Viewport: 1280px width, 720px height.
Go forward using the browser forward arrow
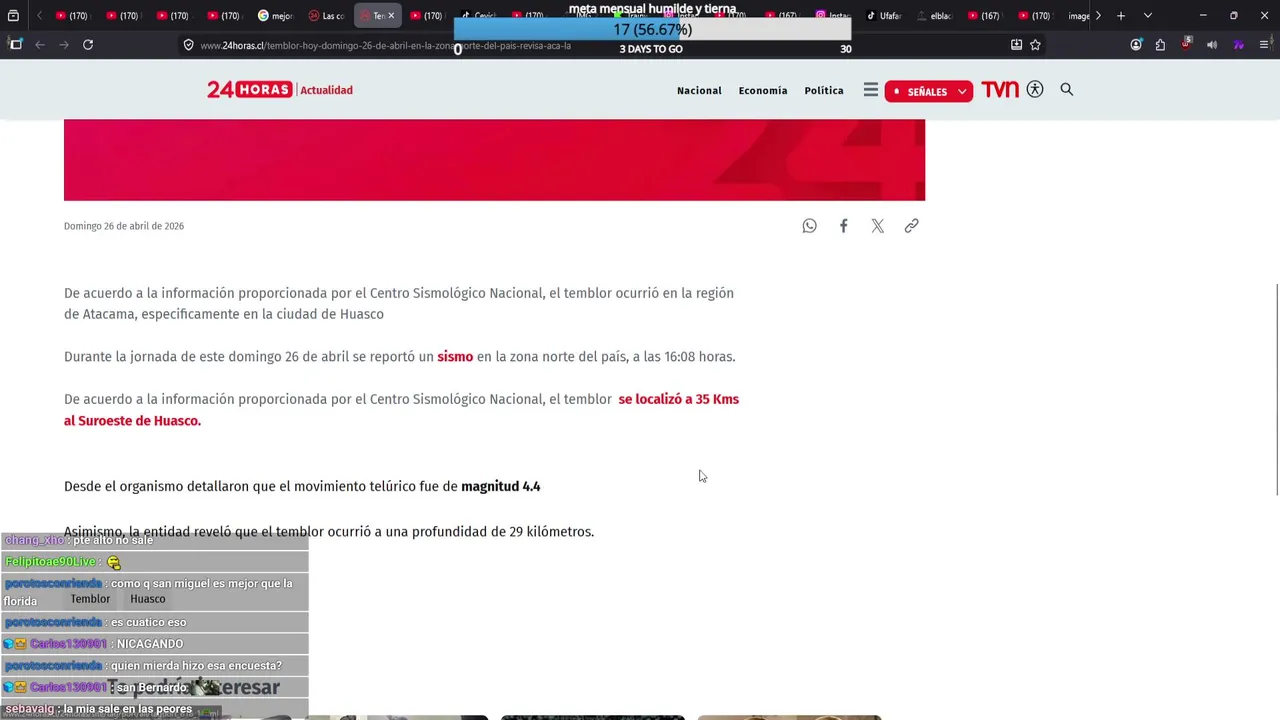click(64, 45)
